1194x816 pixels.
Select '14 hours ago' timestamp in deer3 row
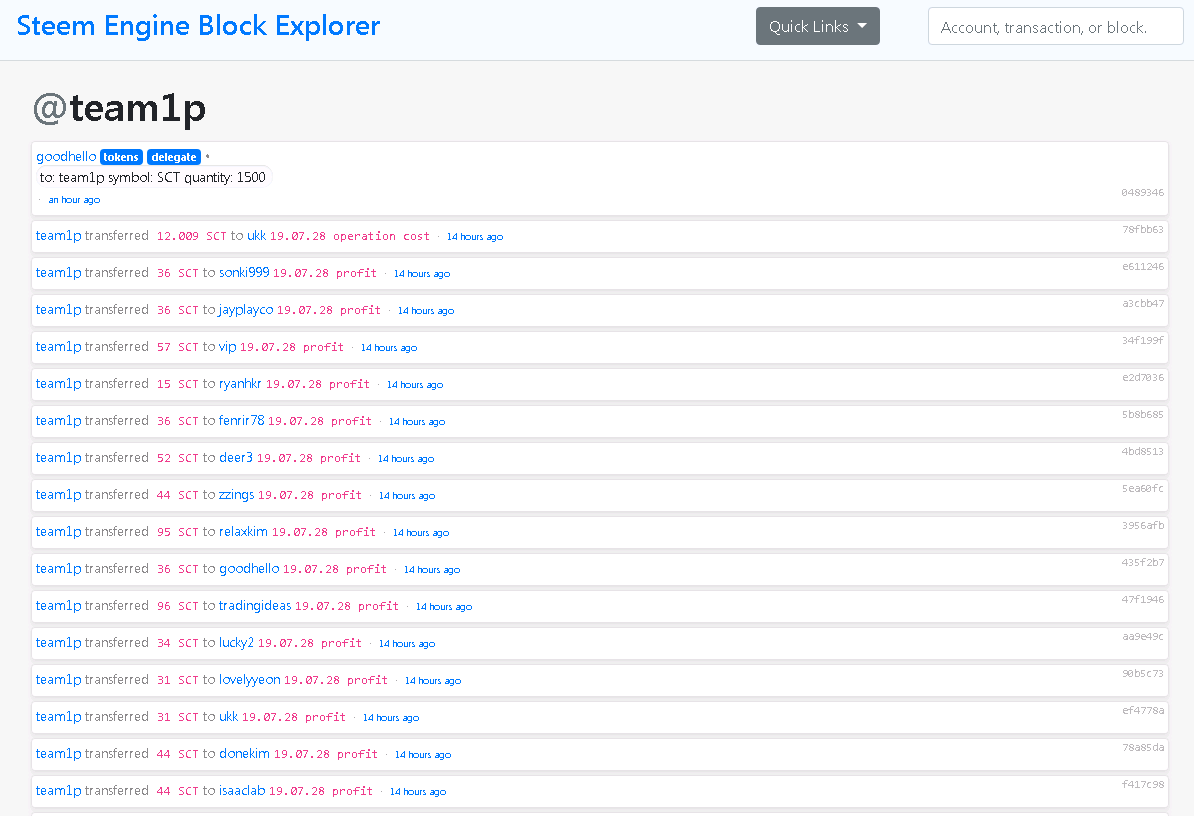406,459
